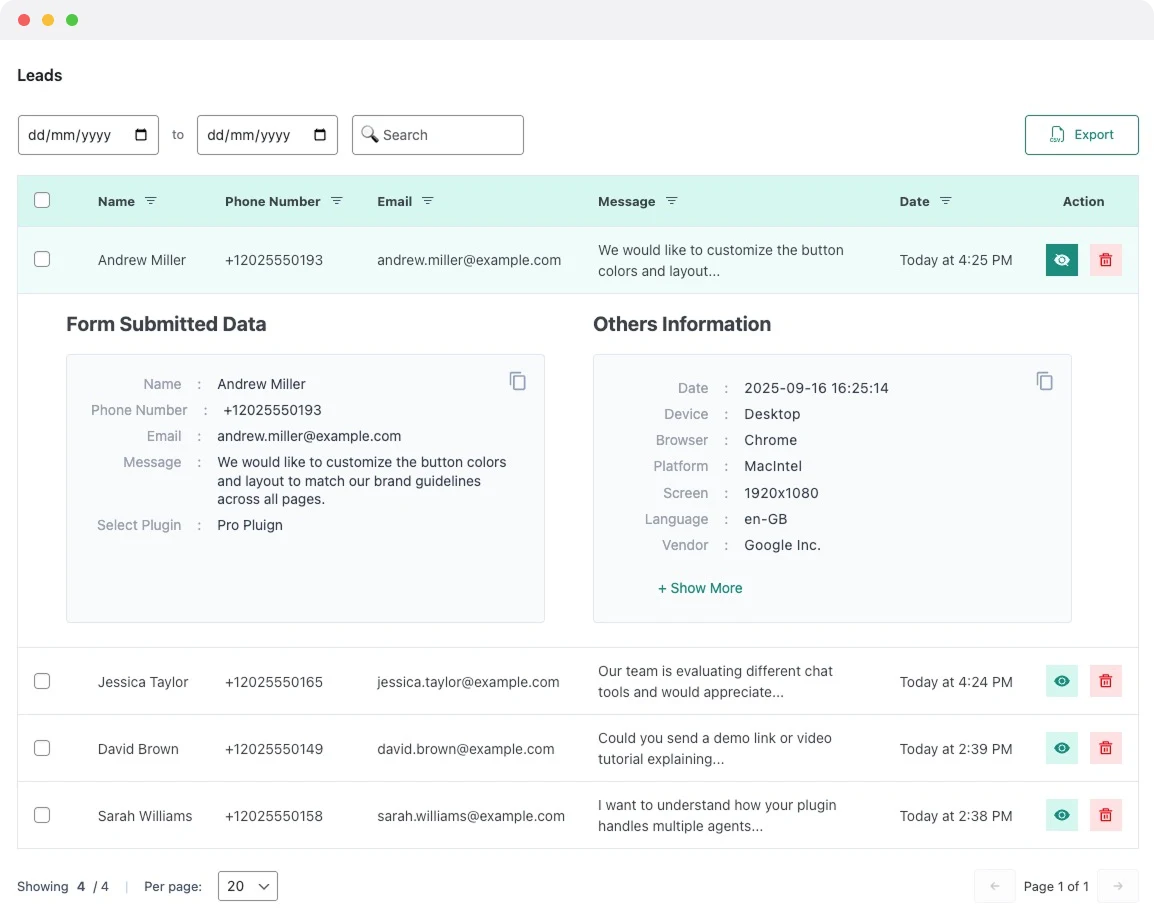Click trash icon for Sarah Williams
Screen dimensions: 1154x922
pos(1105,815)
